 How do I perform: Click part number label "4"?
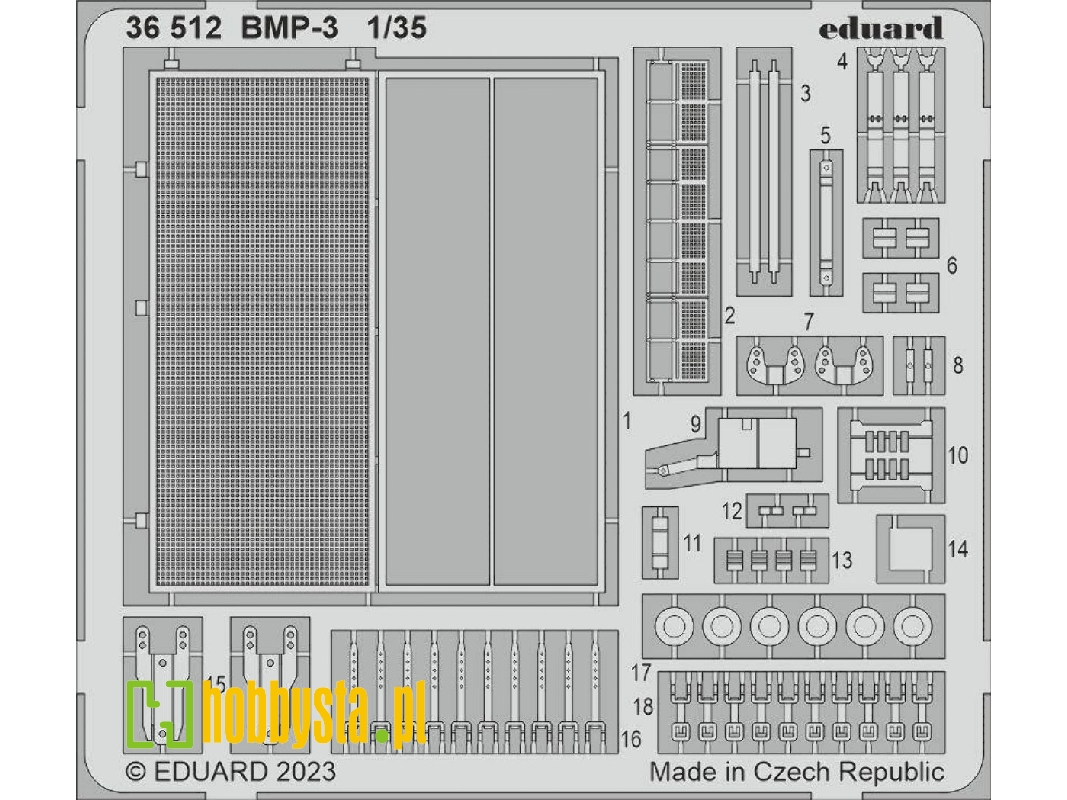coord(843,61)
